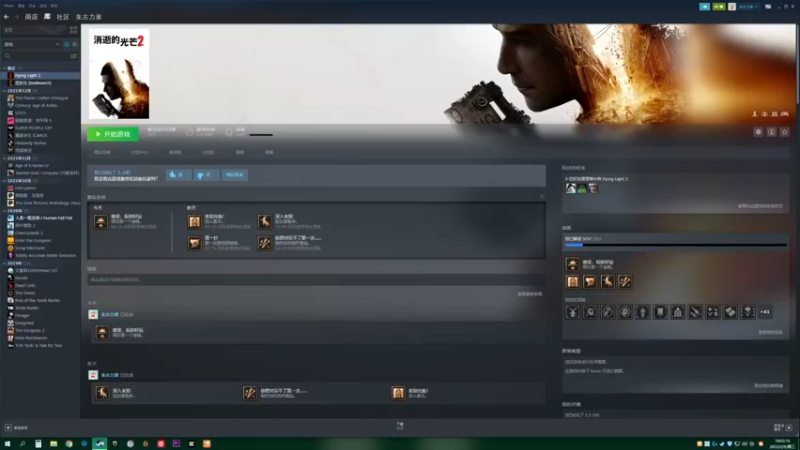
Task: Toggle the ready-to-play filter icon
Action: click(x=74, y=44)
